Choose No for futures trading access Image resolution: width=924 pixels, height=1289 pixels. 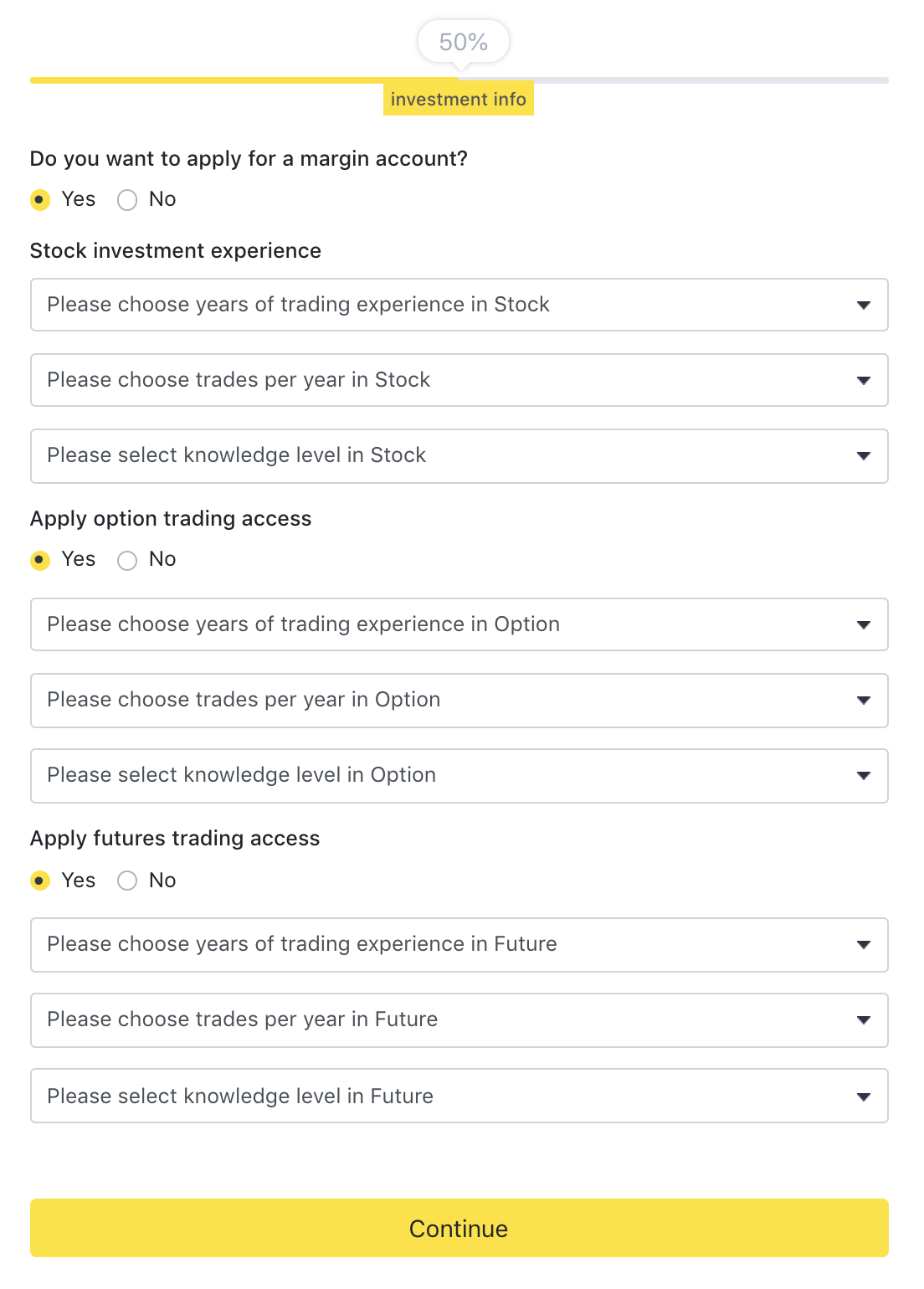pos(127,881)
